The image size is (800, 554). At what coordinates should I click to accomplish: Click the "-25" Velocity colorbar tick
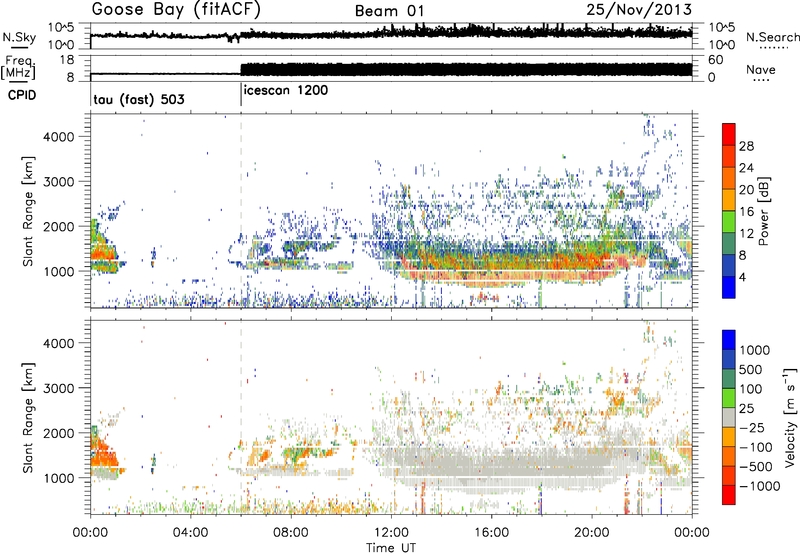click(x=752, y=427)
